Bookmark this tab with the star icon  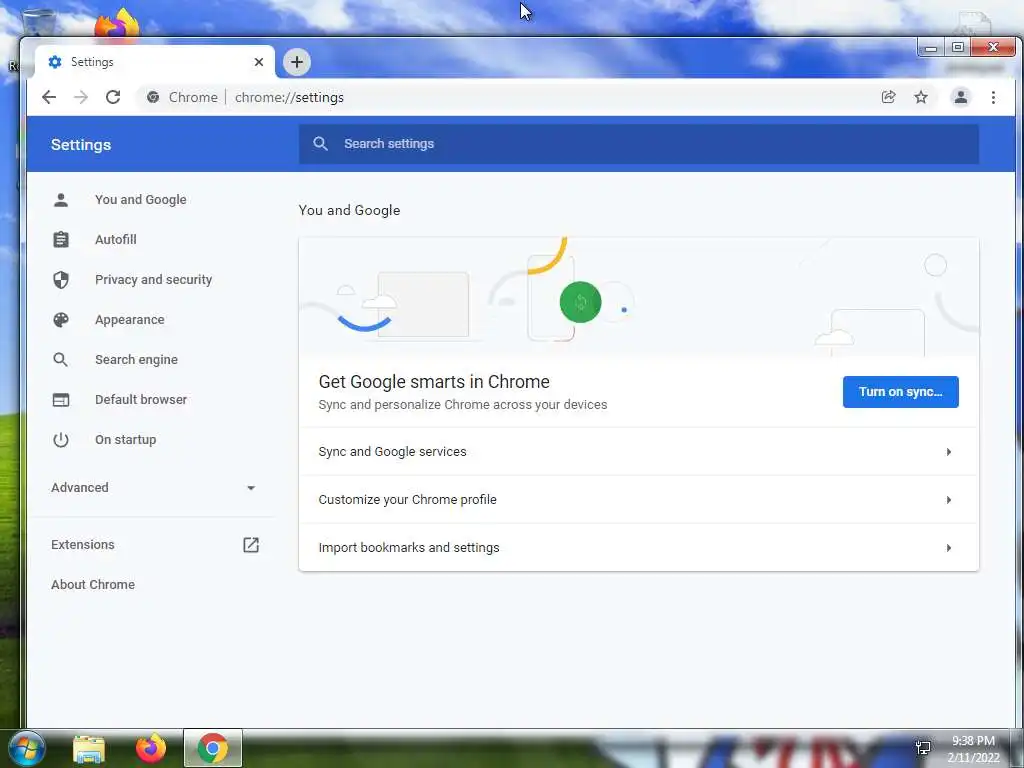click(x=921, y=97)
